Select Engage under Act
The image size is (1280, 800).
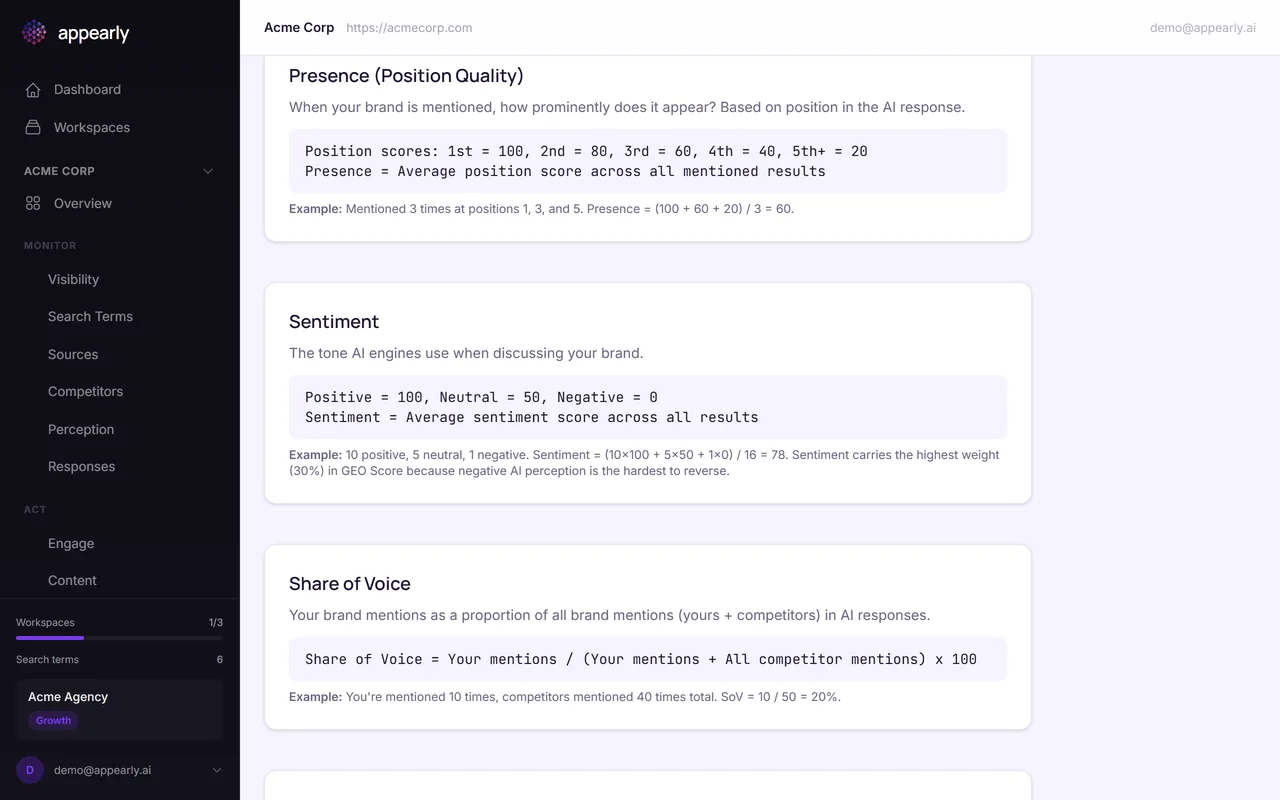(x=71, y=543)
